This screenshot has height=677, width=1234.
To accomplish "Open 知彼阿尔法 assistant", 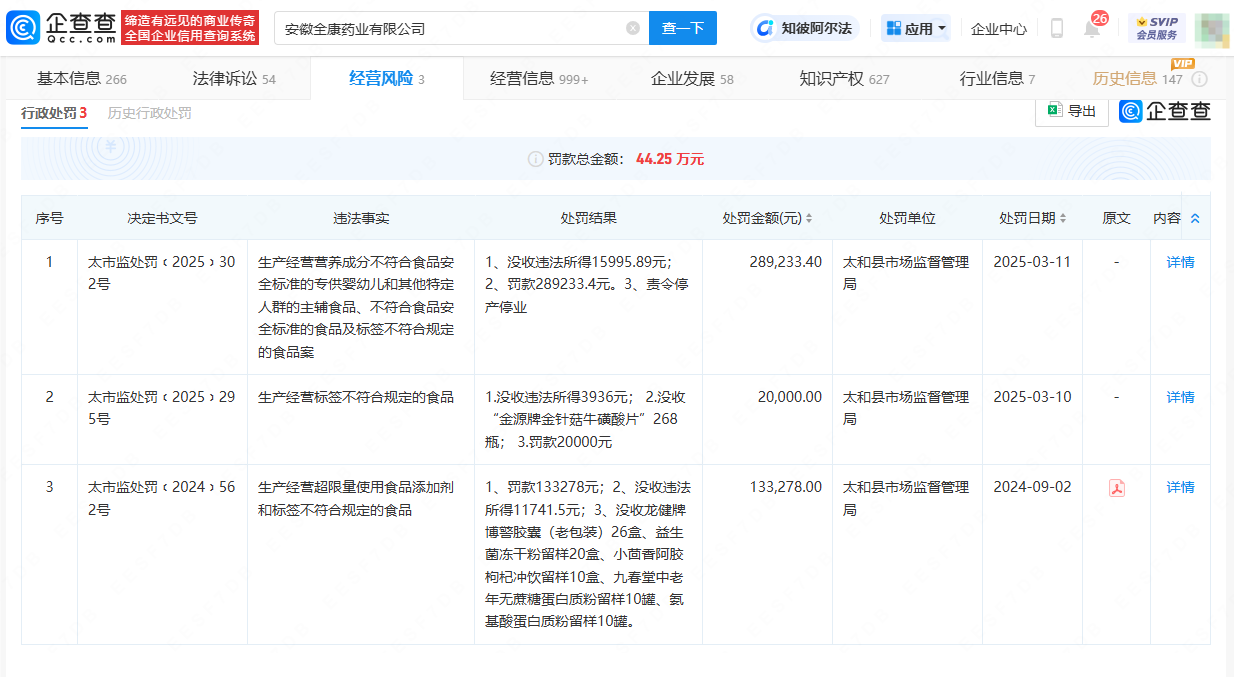I will coord(805,28).
